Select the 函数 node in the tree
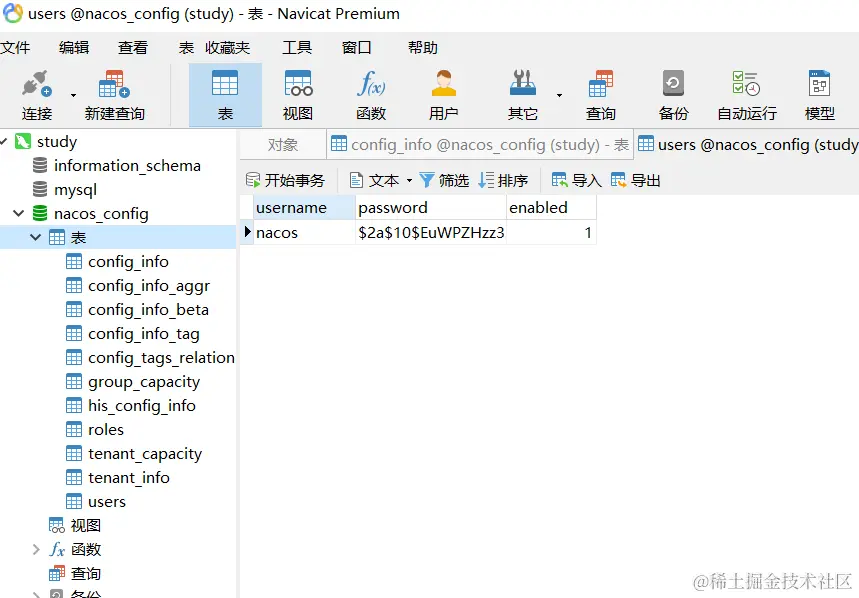Viewport: 859px width, 598px height. 86,549
